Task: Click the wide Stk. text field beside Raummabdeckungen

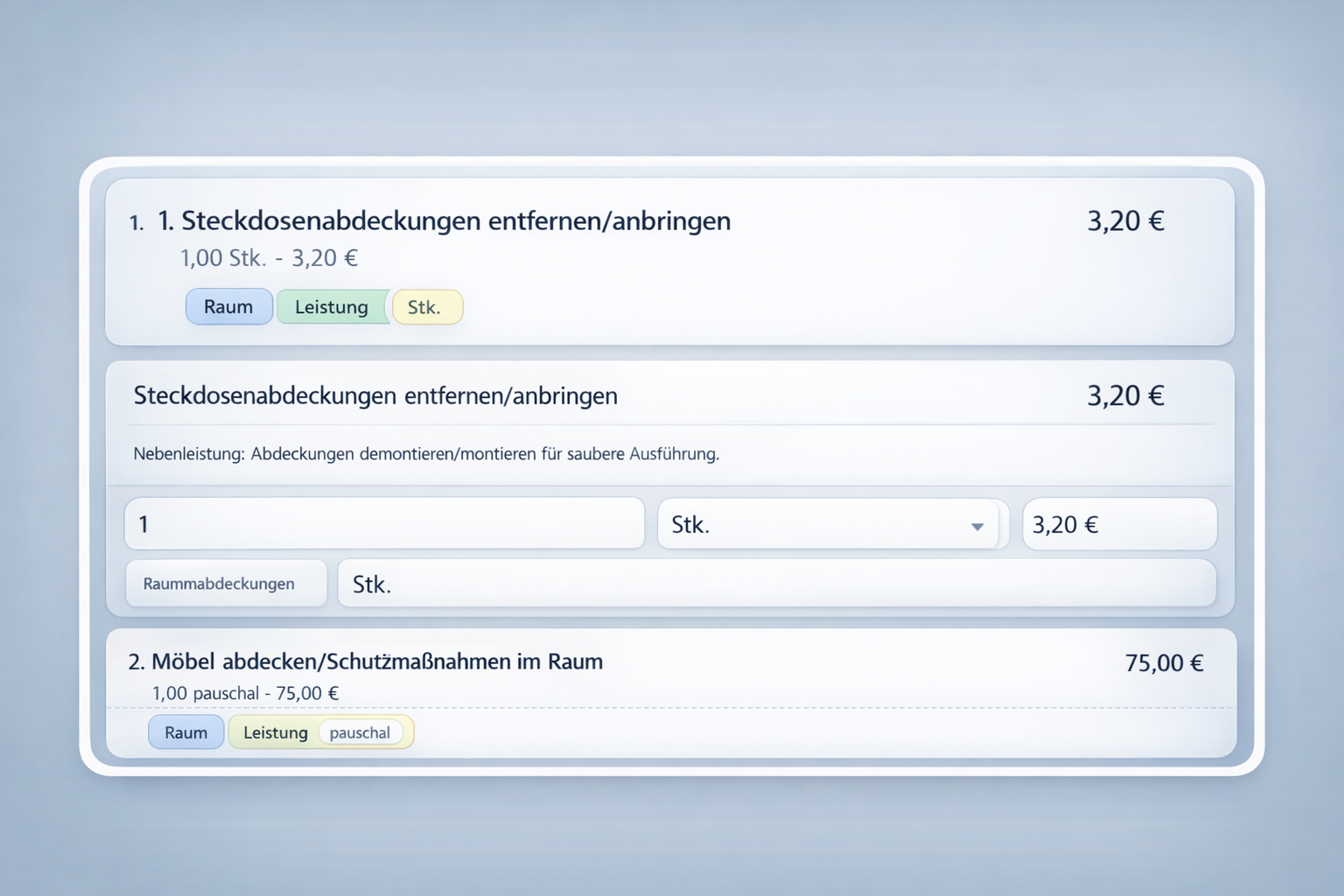Action: click(x=776, y=584)
